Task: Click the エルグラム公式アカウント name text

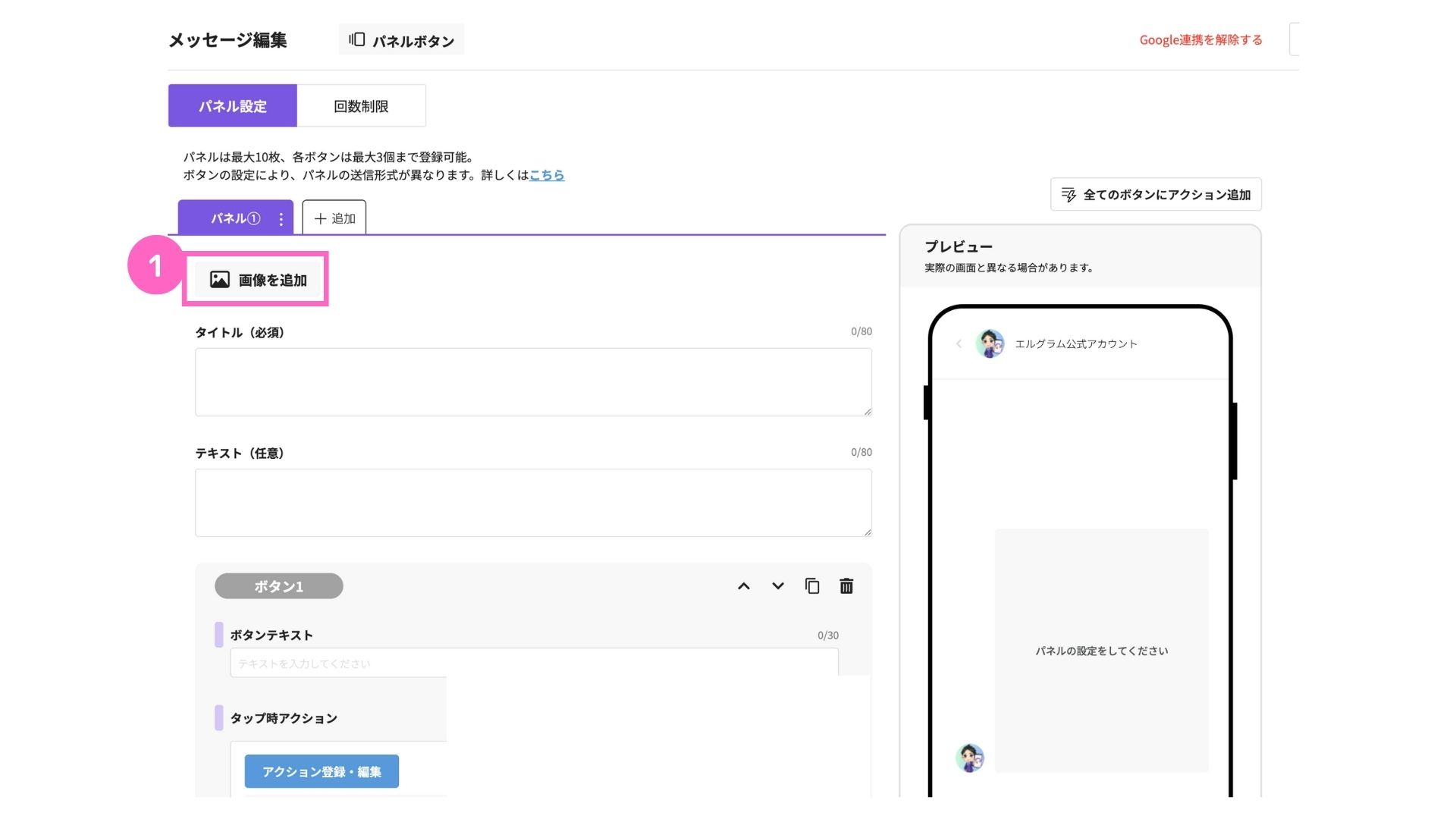Action: coord(1076,344)
